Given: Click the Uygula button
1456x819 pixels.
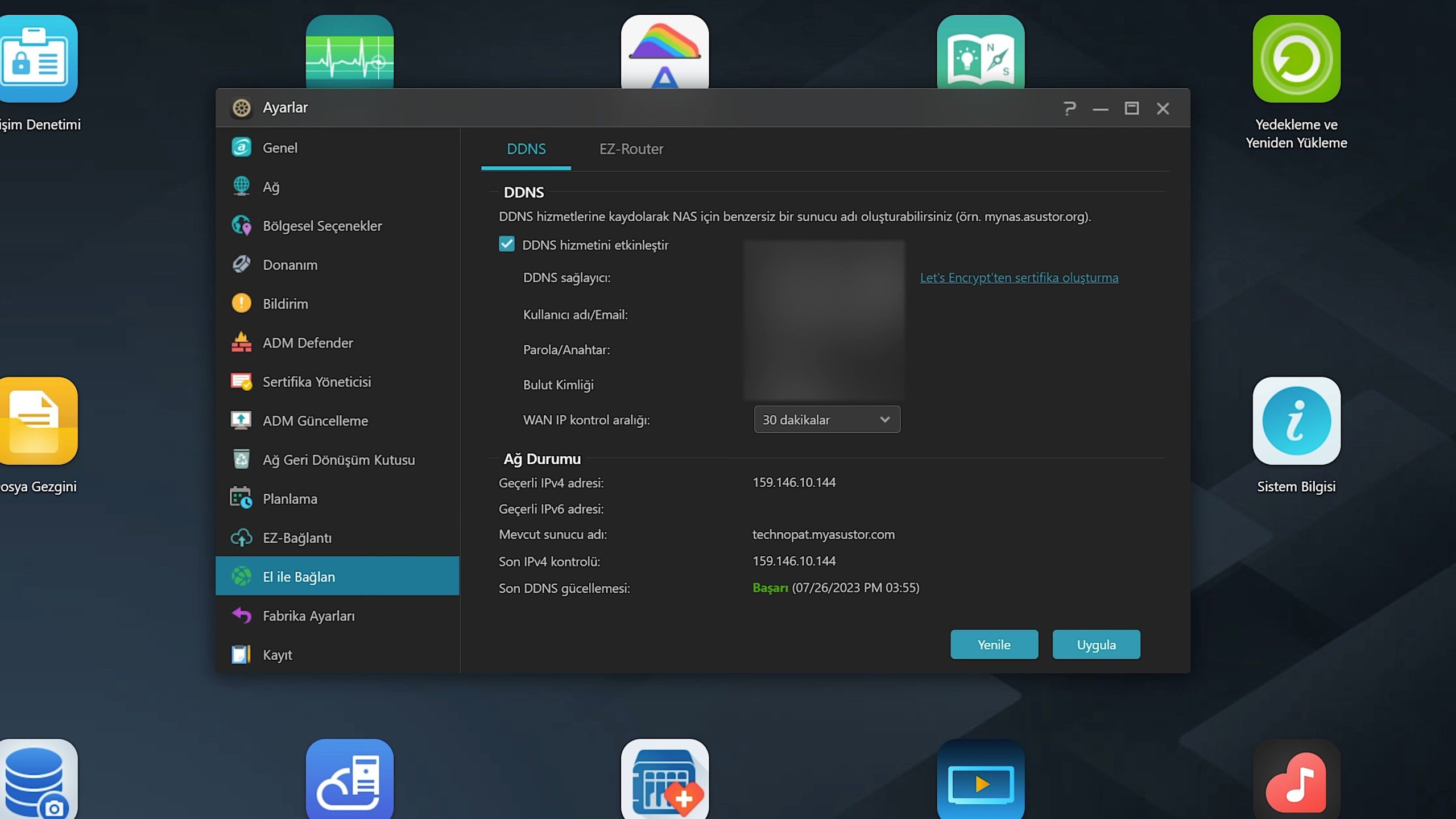Looking at the screenshot, I should click(1095, 644).
